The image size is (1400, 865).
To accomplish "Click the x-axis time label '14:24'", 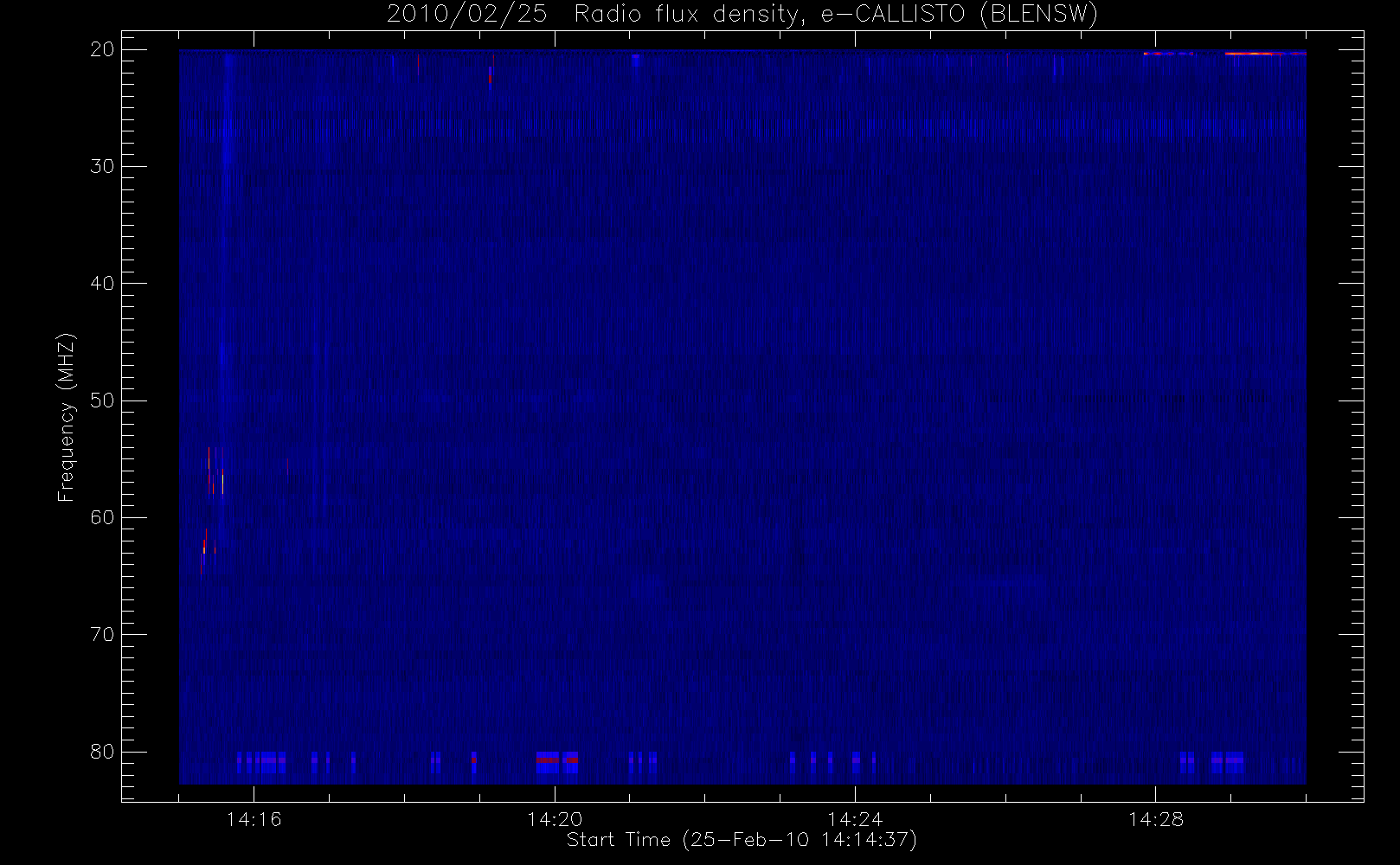I will (855, 819).
